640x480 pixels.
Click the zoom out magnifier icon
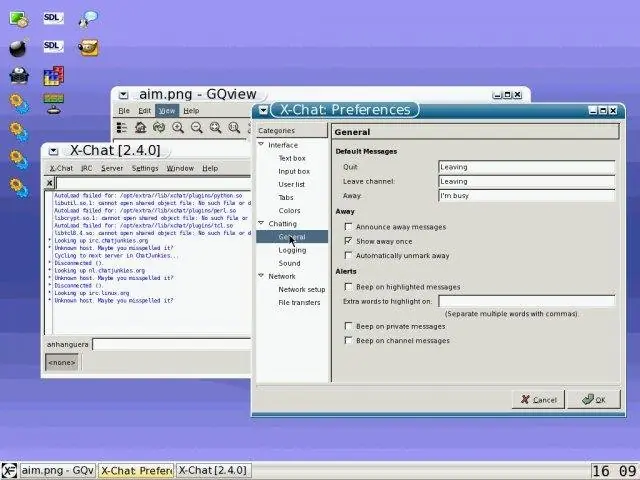[196, 128]
